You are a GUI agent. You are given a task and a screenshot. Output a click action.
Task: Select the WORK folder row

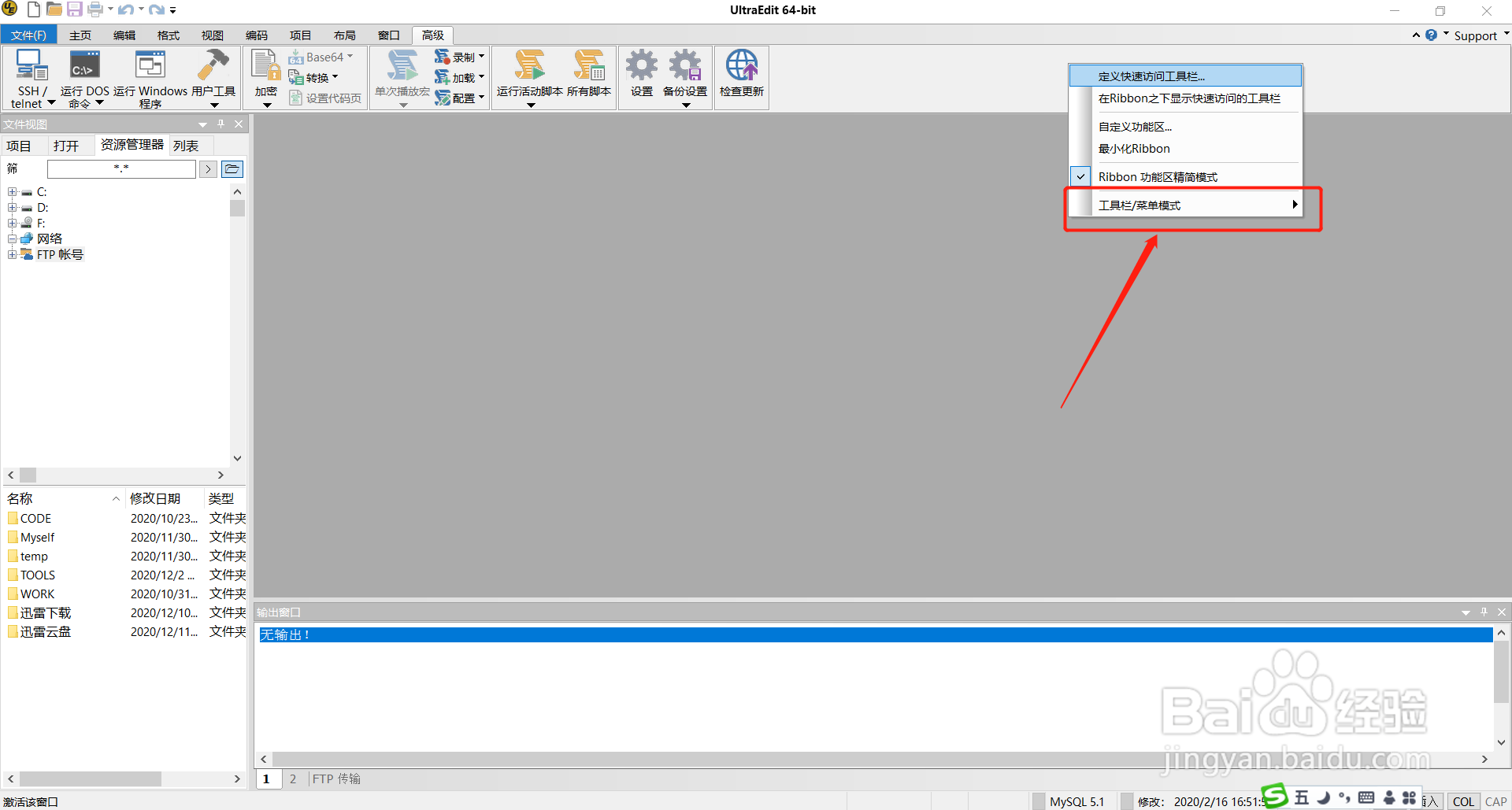pyautogui.click(x=126, y=594)
